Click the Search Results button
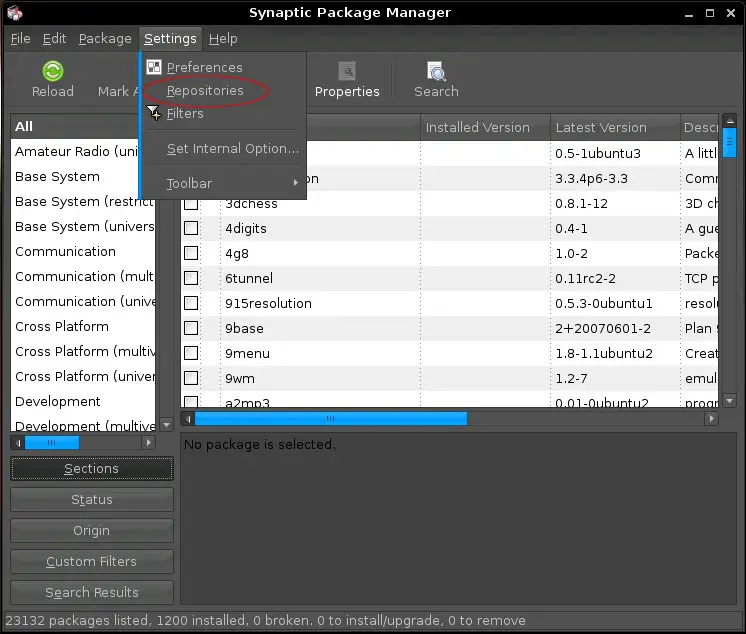Viewport: 746px width, 634px height. pyautogui.click(x=92, y=593)
